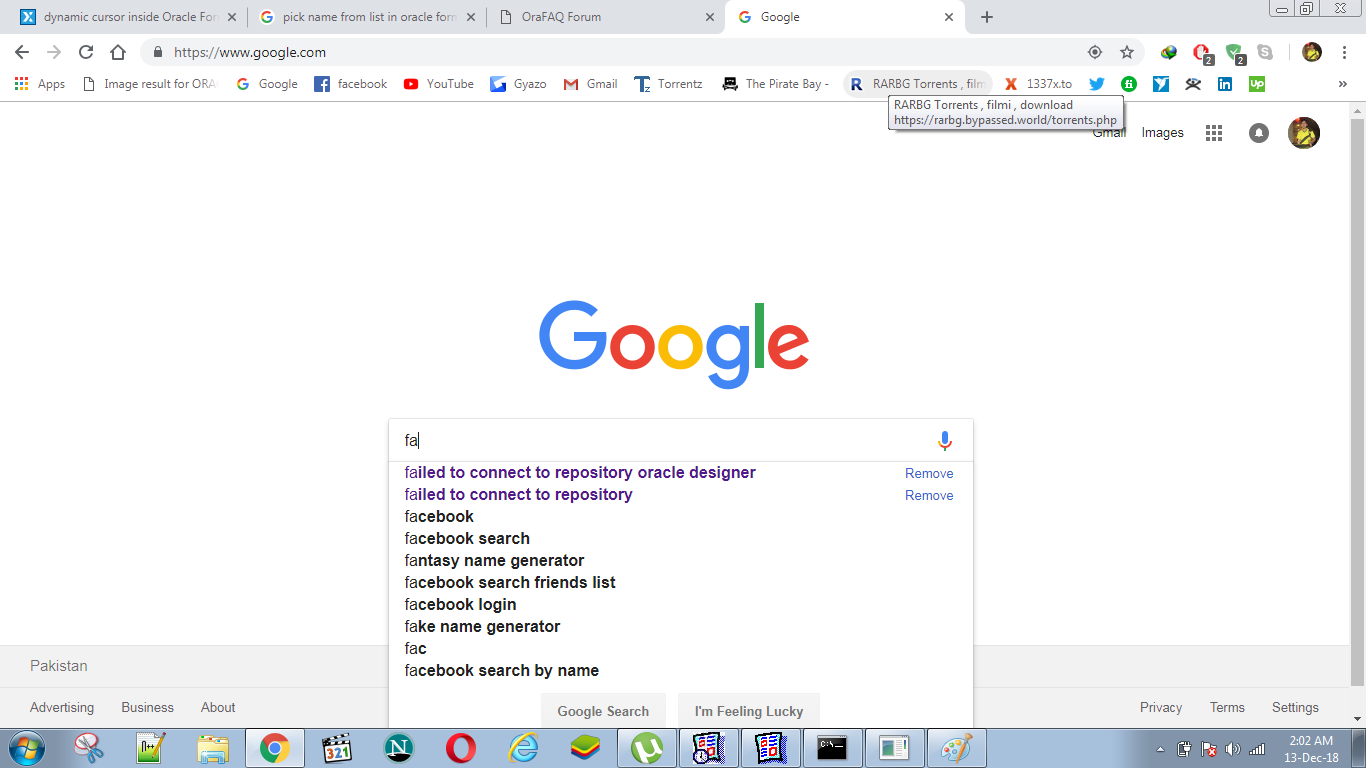Bookmark this page with the star icon
The height and width of the screenshot is (768, 1366).
coord(1127,52)
